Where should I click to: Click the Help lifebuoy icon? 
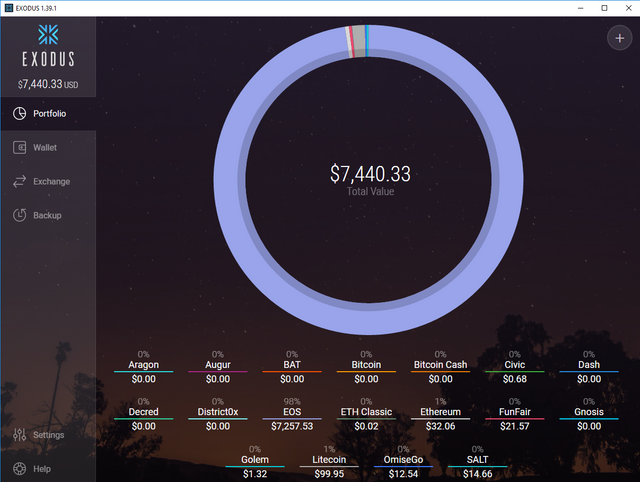click(19, 469)
